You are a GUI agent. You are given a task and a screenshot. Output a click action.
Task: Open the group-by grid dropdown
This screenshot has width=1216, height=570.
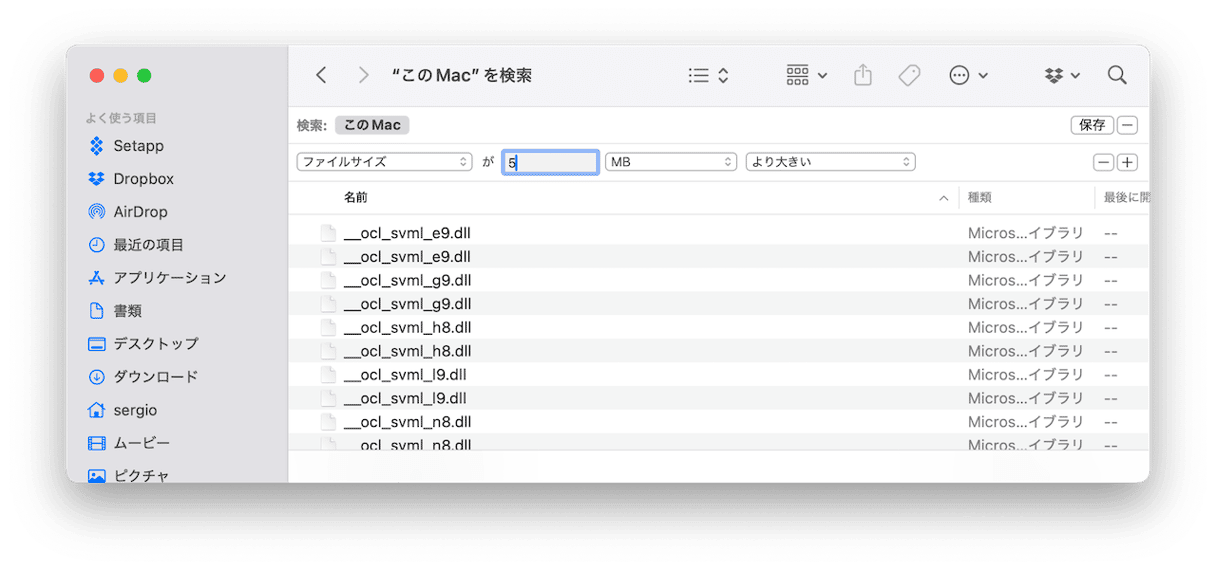806,75
